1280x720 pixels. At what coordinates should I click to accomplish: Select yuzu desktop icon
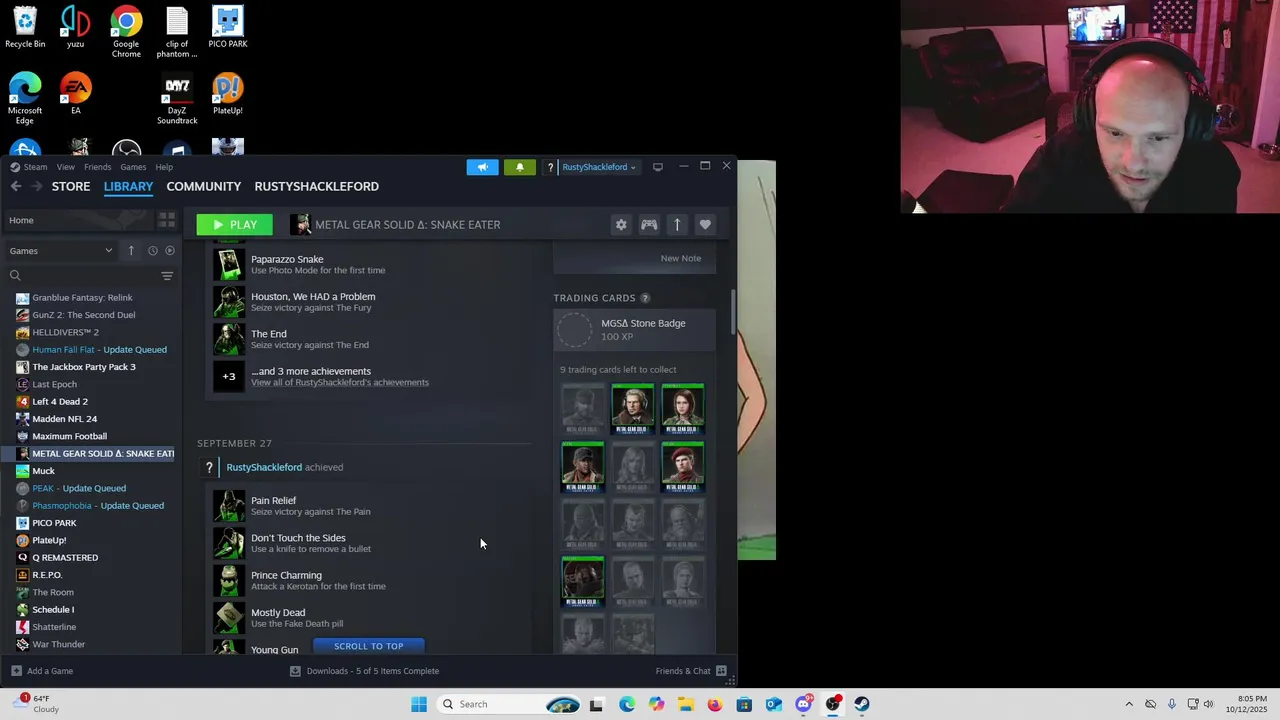tap(75, 27)
